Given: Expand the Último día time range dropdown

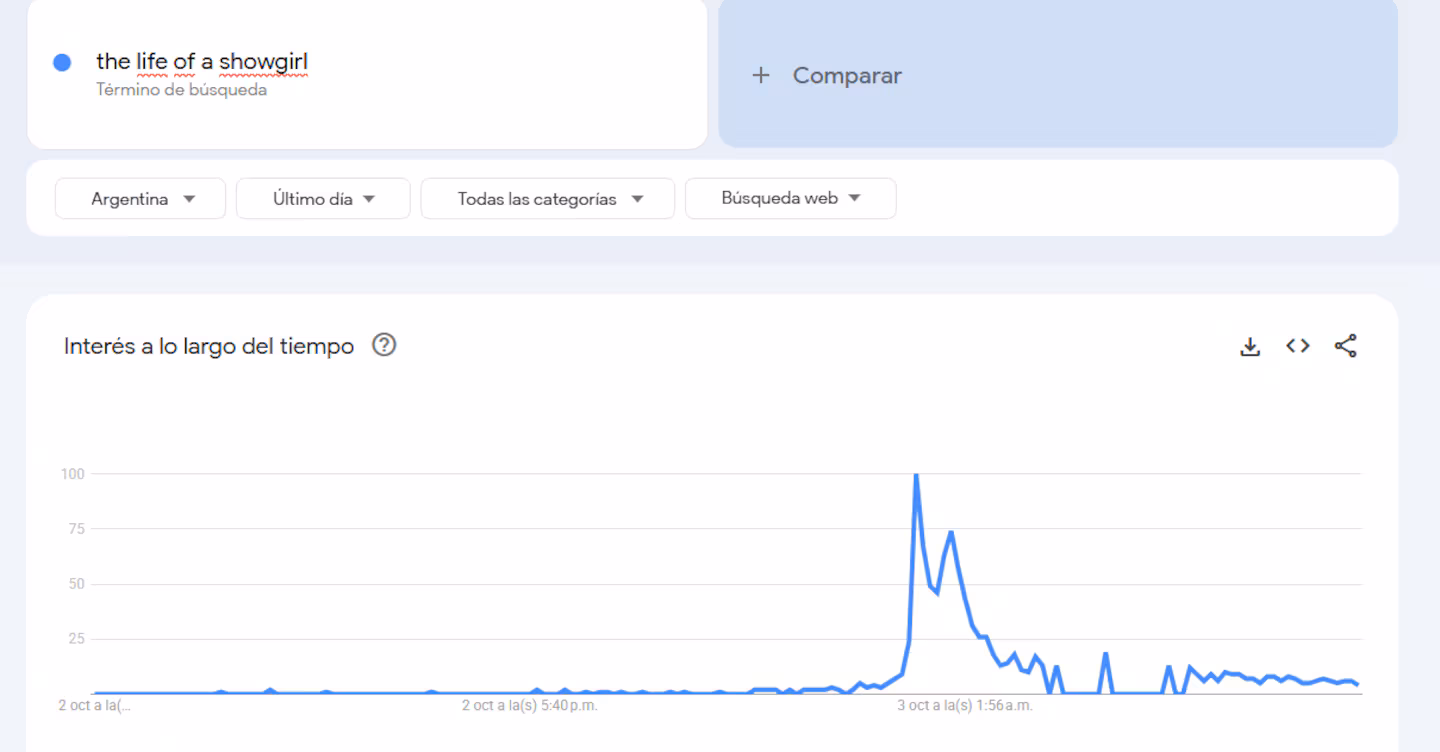Looking at the screenshot, I should point(323,198).
